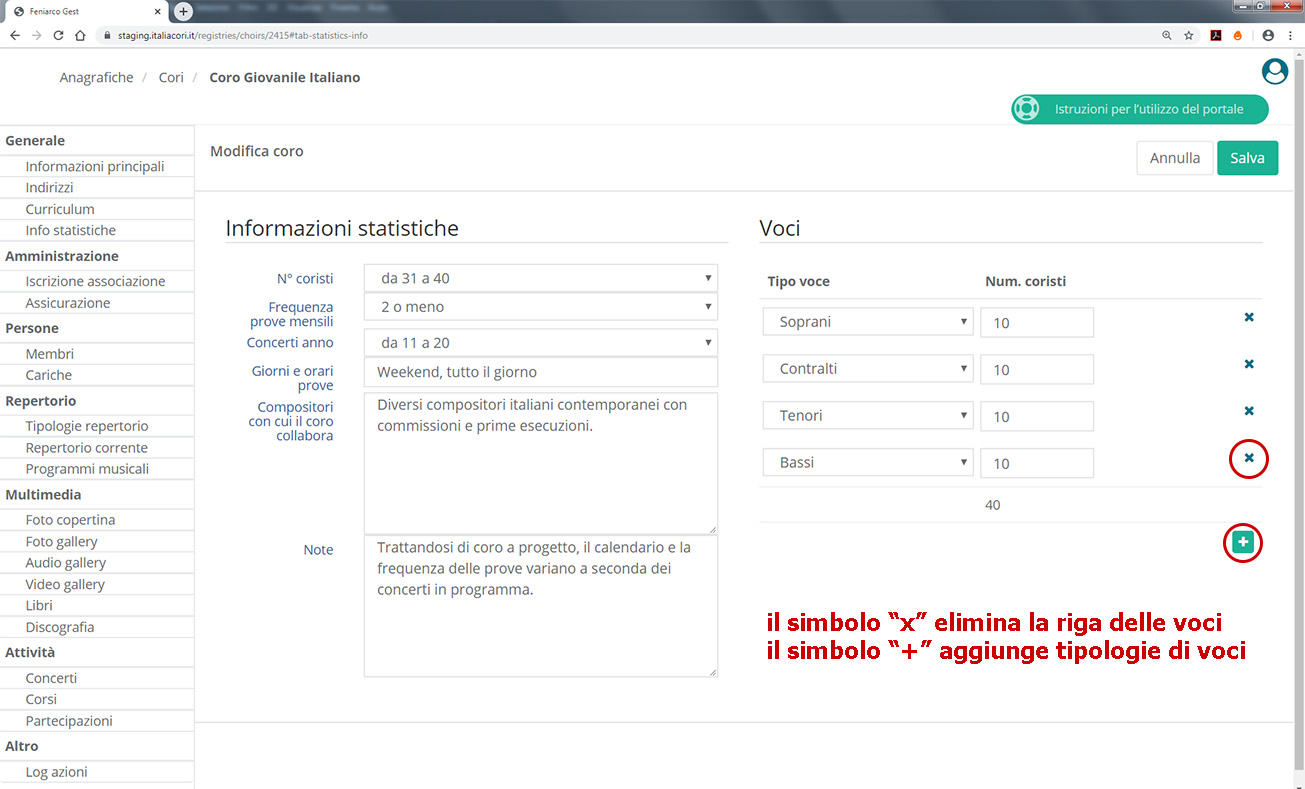
Task: Remove the Contralti row with x icon
Action: (1248, 364)
